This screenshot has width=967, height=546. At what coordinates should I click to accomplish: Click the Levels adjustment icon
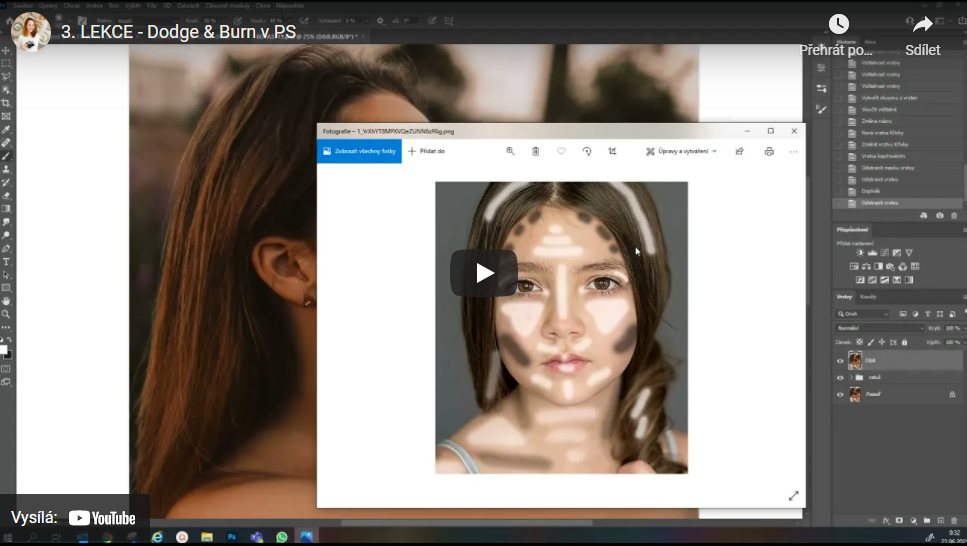(873, 252)
